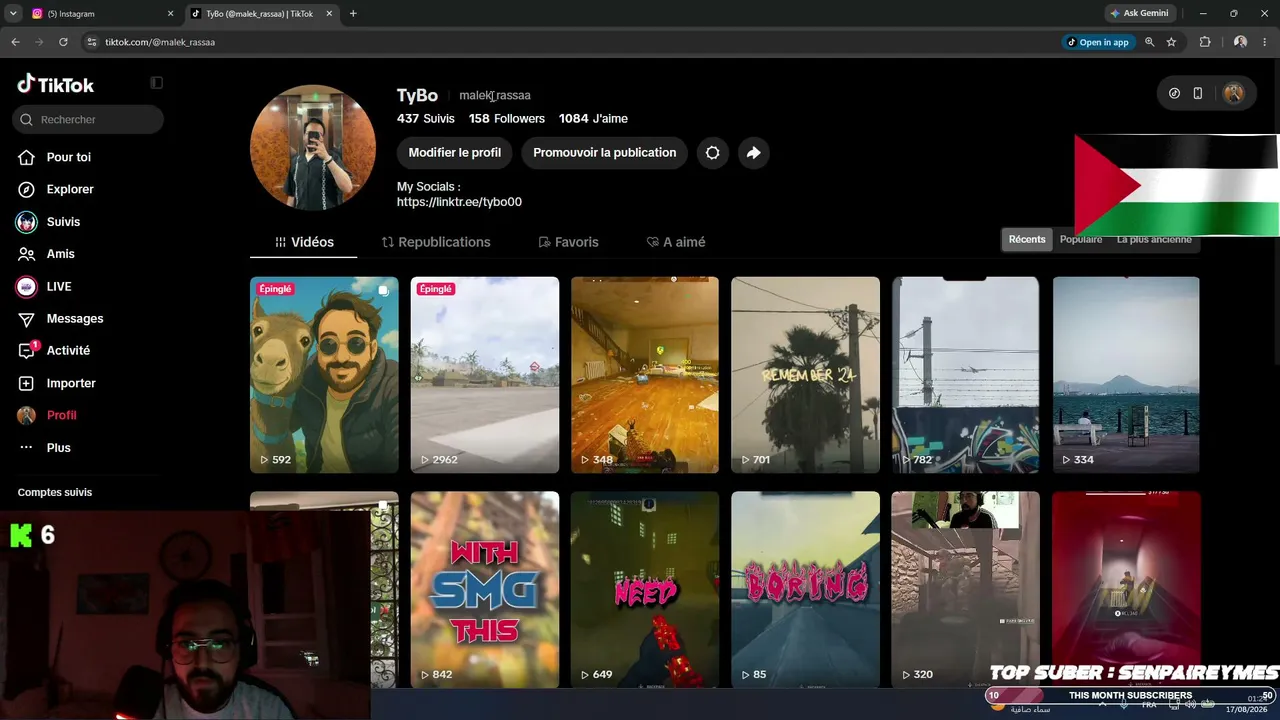Click the phone app icon in the header
The width and height of the screenshot is (1280, 720).
click(1198, 93)
